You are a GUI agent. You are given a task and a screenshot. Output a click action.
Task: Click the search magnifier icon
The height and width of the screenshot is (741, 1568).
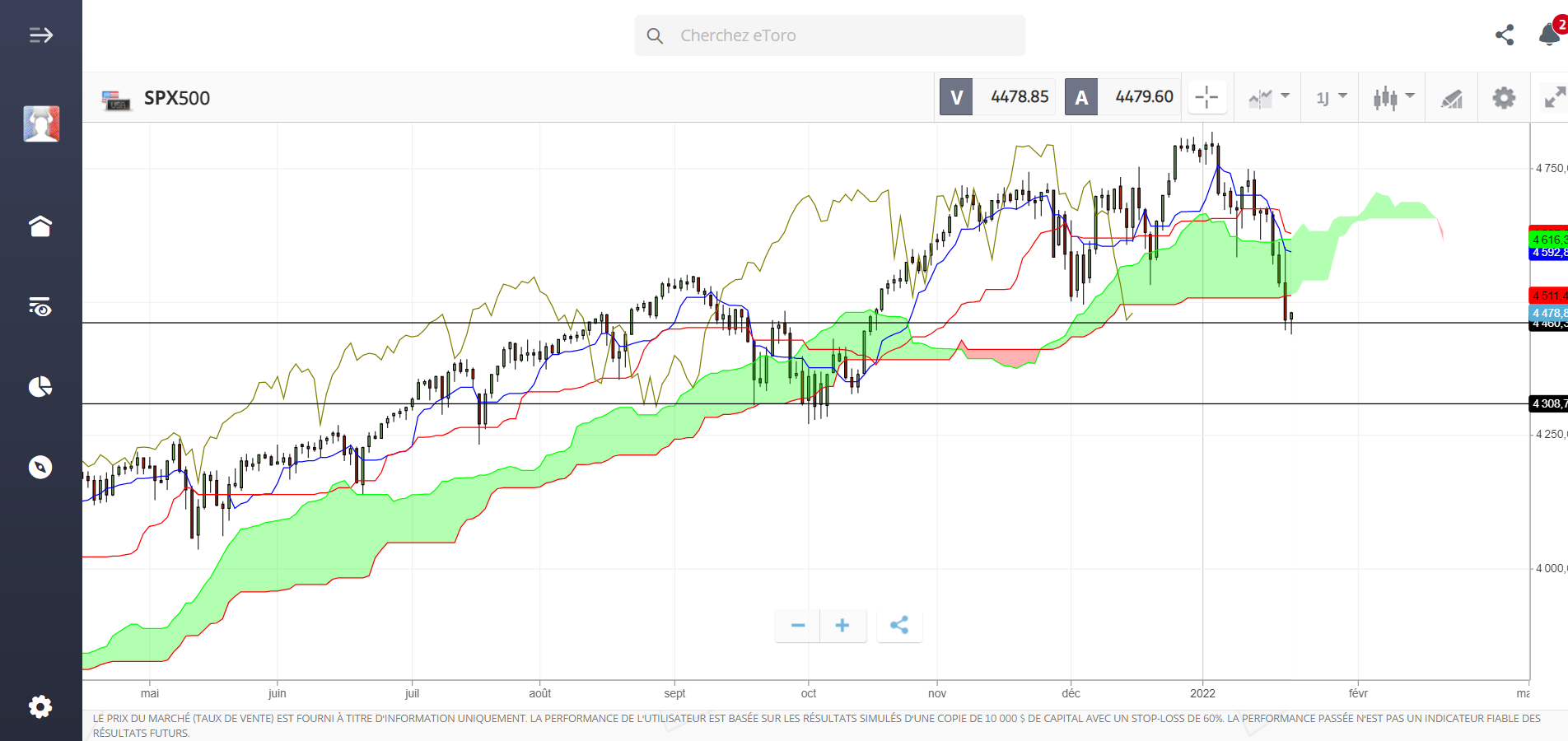[x=655, y=35]
